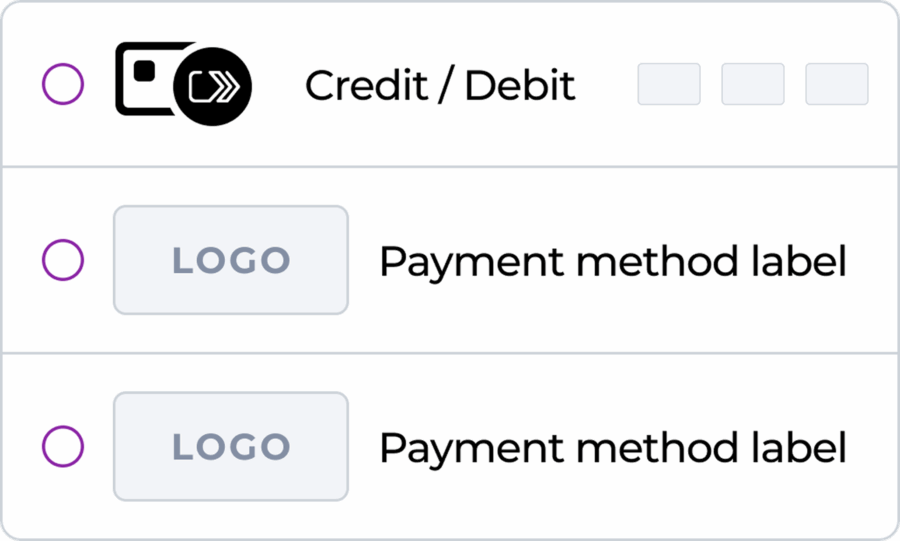Click blank space between Credit / Debit and card placeholders

pos(607,84)
